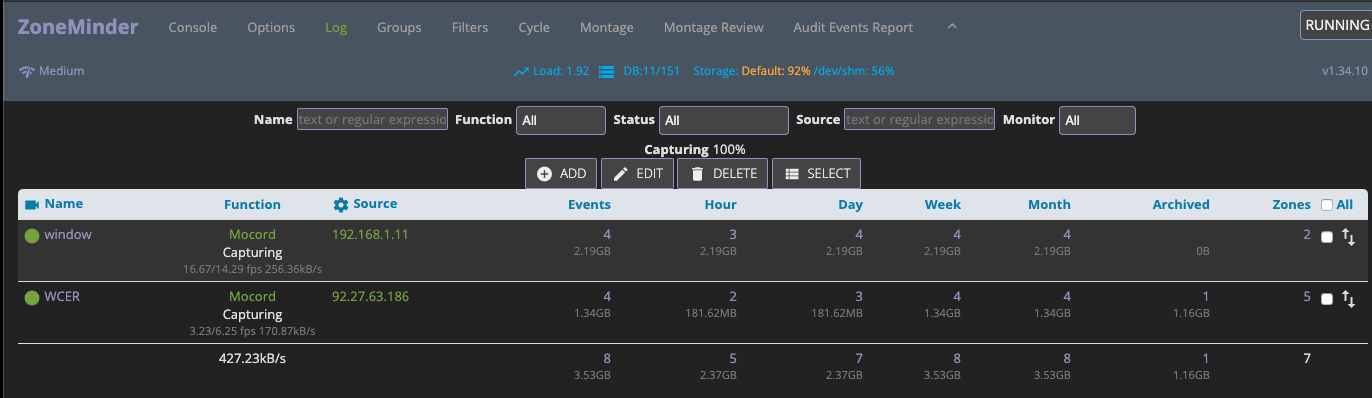Open the Monitor filter dropdown

point(1097,120)
